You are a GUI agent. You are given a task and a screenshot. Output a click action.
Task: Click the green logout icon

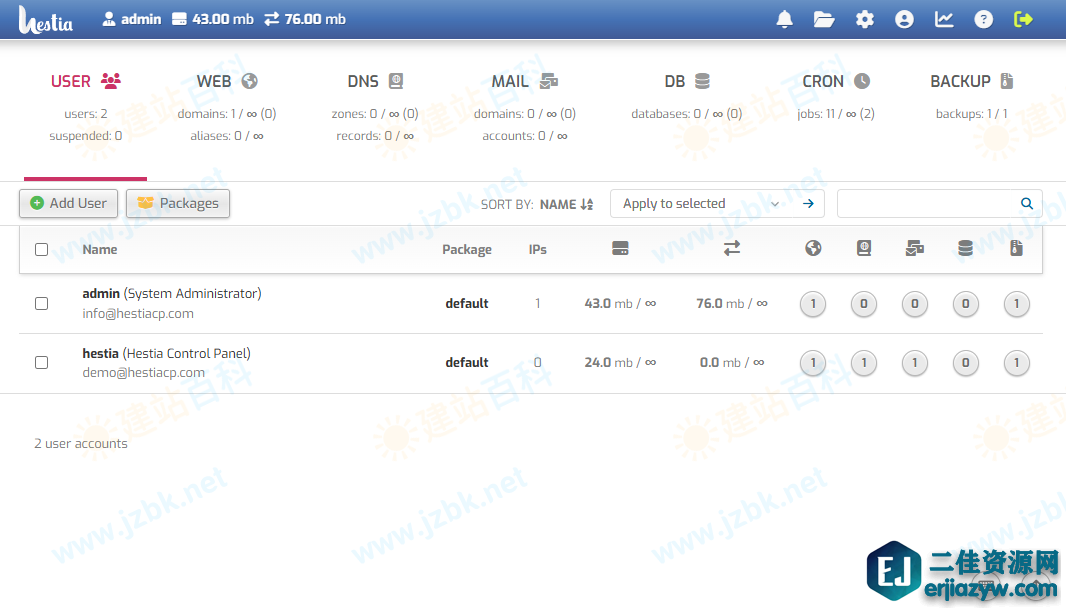click(x=1023, y=19)
